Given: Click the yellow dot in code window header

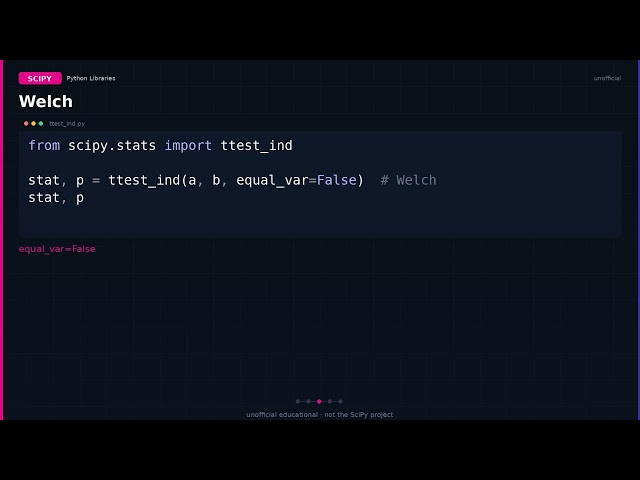Looking at the screenshot, I should pyautogui.click(x=33, y=123).
